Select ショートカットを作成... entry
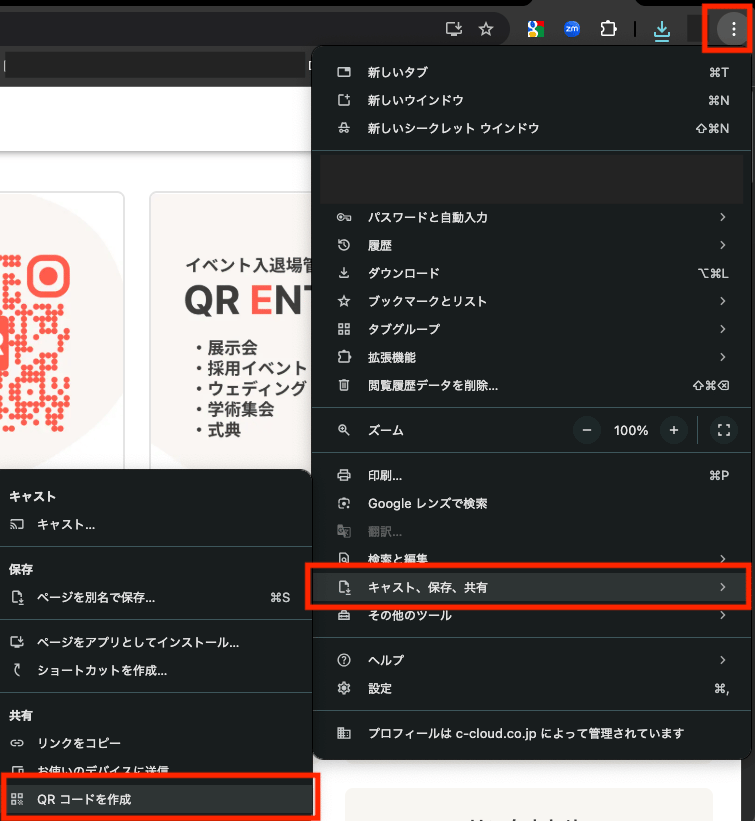Viewport: 755px width, 821px height. click(156, 670)
